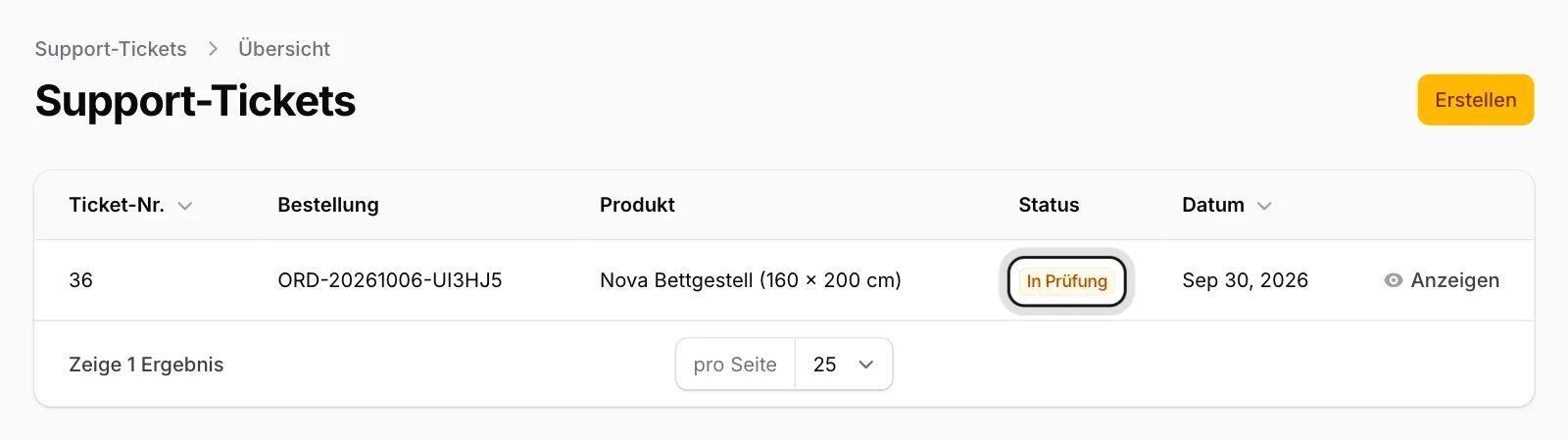Open the per-page dropdown arrow
The width and height of the screenshot is (1568, 440).
(865, 365)
